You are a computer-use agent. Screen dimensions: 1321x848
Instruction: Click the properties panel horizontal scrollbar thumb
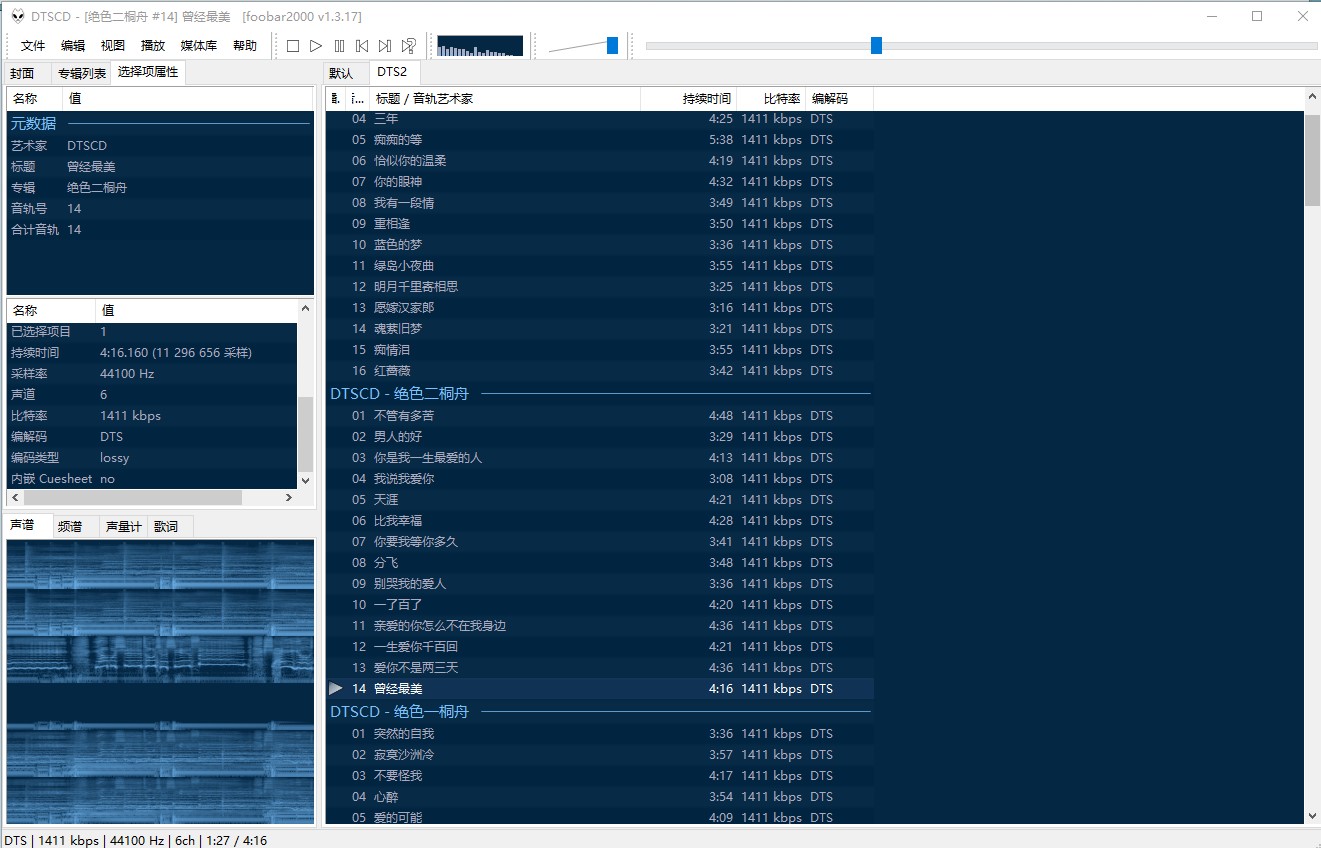[133, 497]
